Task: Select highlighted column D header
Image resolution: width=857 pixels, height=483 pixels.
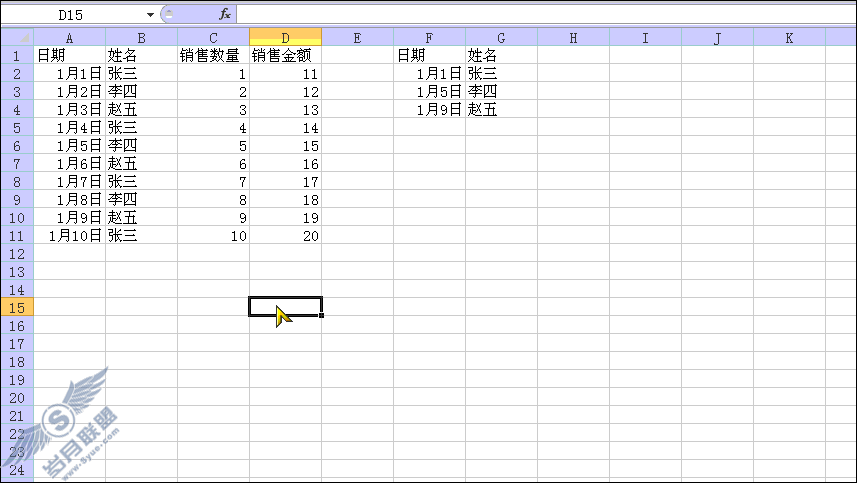Action: tap(285, 38)
